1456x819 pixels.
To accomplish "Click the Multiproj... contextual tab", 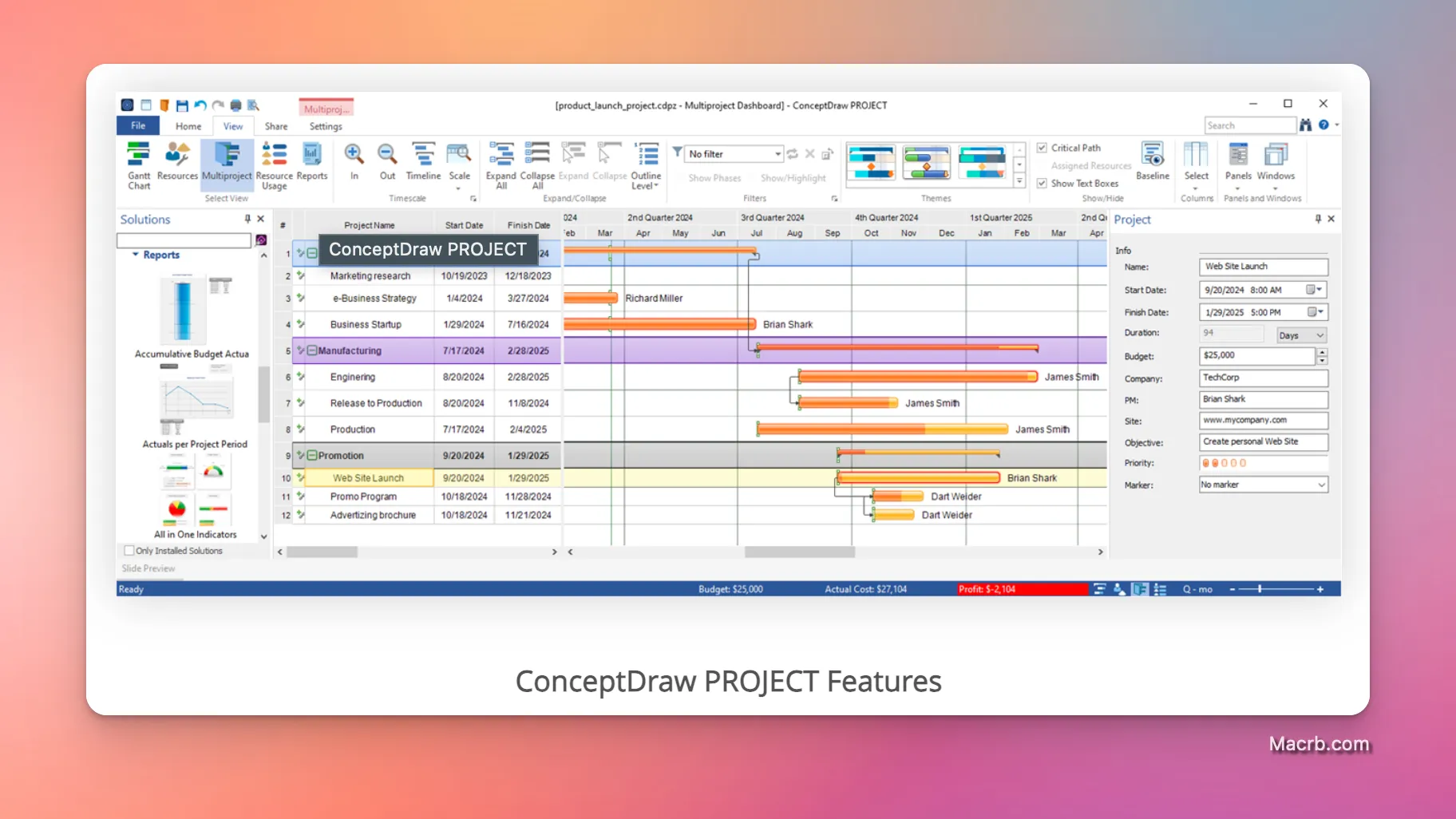I will [326, 109].
